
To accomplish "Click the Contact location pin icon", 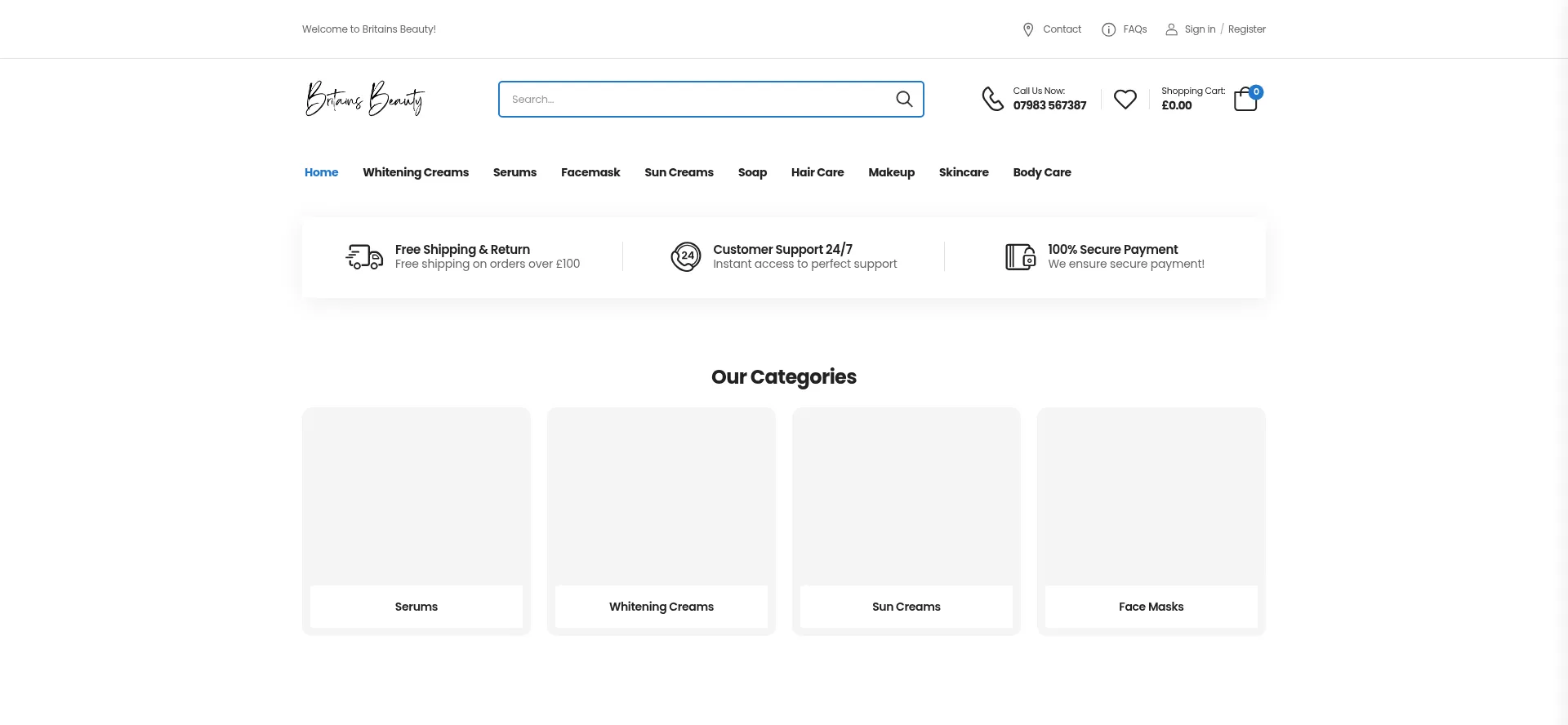I will click(x=1028, y=29).
